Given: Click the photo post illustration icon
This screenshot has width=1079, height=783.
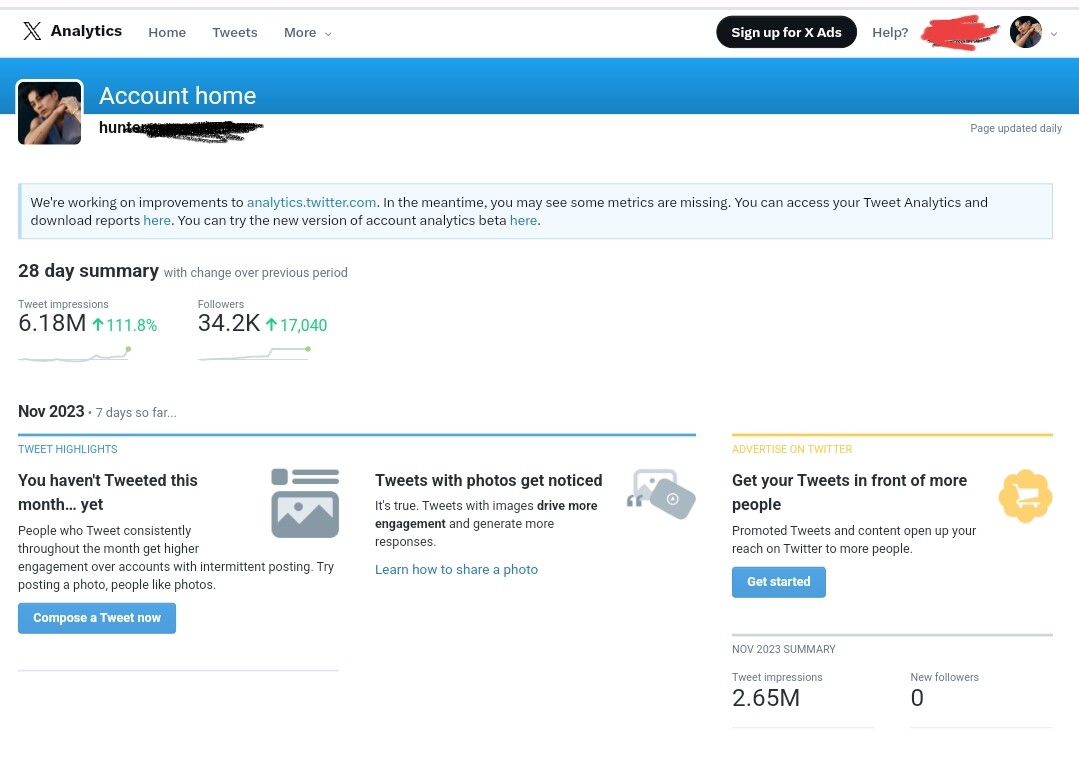Looking at the screenshot, I should [305, 503].
